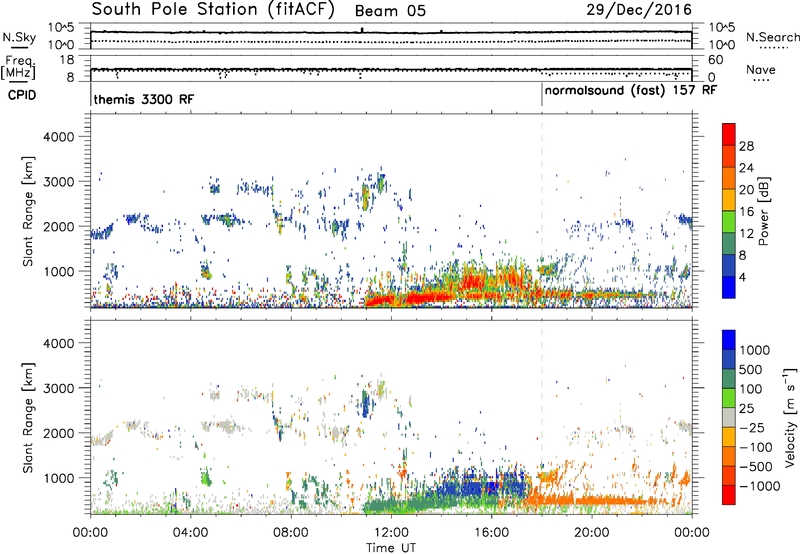Viewport: 800px width, 554px height.
Task: Click the 'Time UT' axis label
Action: (391, 548)
